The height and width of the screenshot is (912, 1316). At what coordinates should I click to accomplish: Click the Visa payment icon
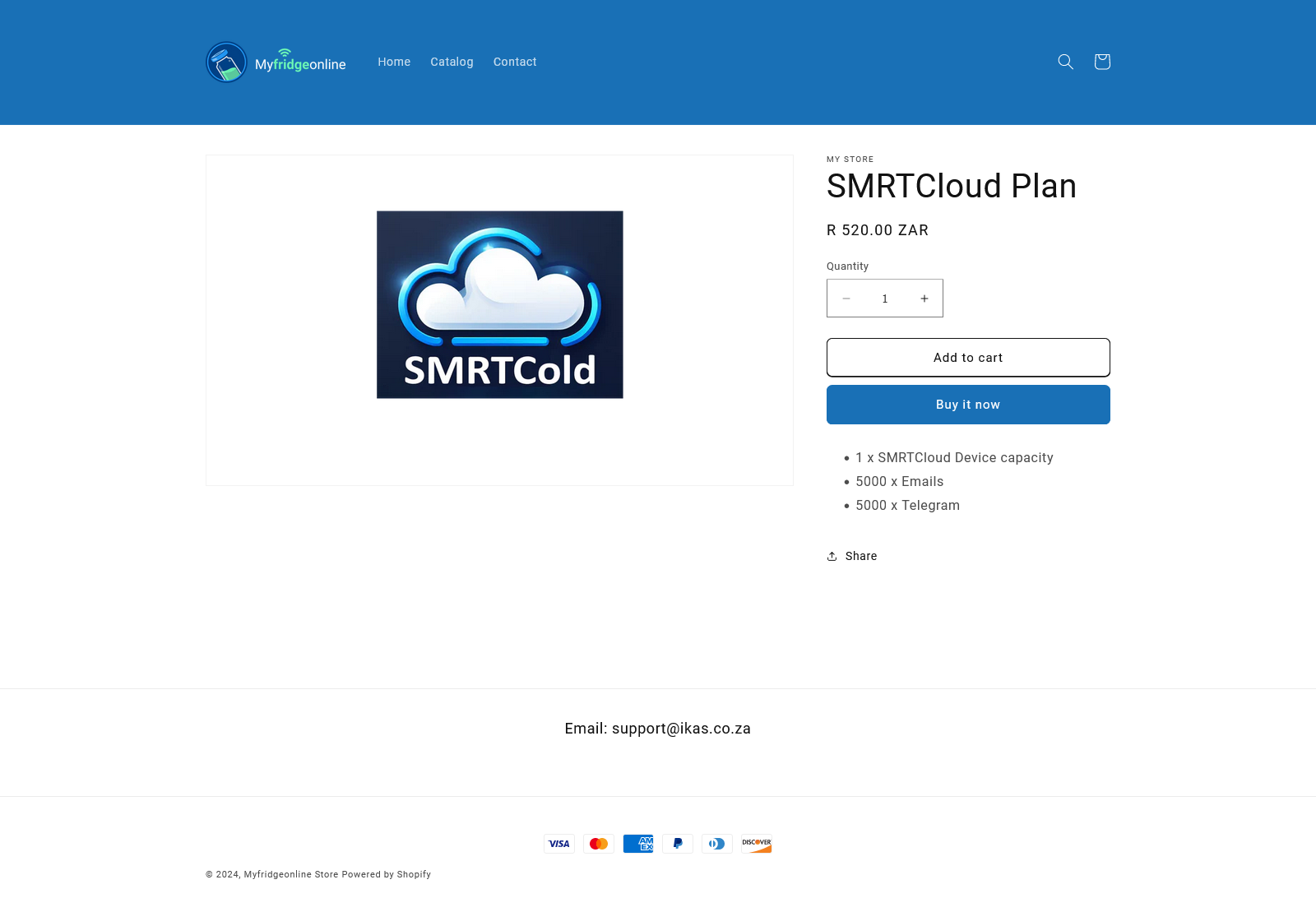[x=559, y=844]
